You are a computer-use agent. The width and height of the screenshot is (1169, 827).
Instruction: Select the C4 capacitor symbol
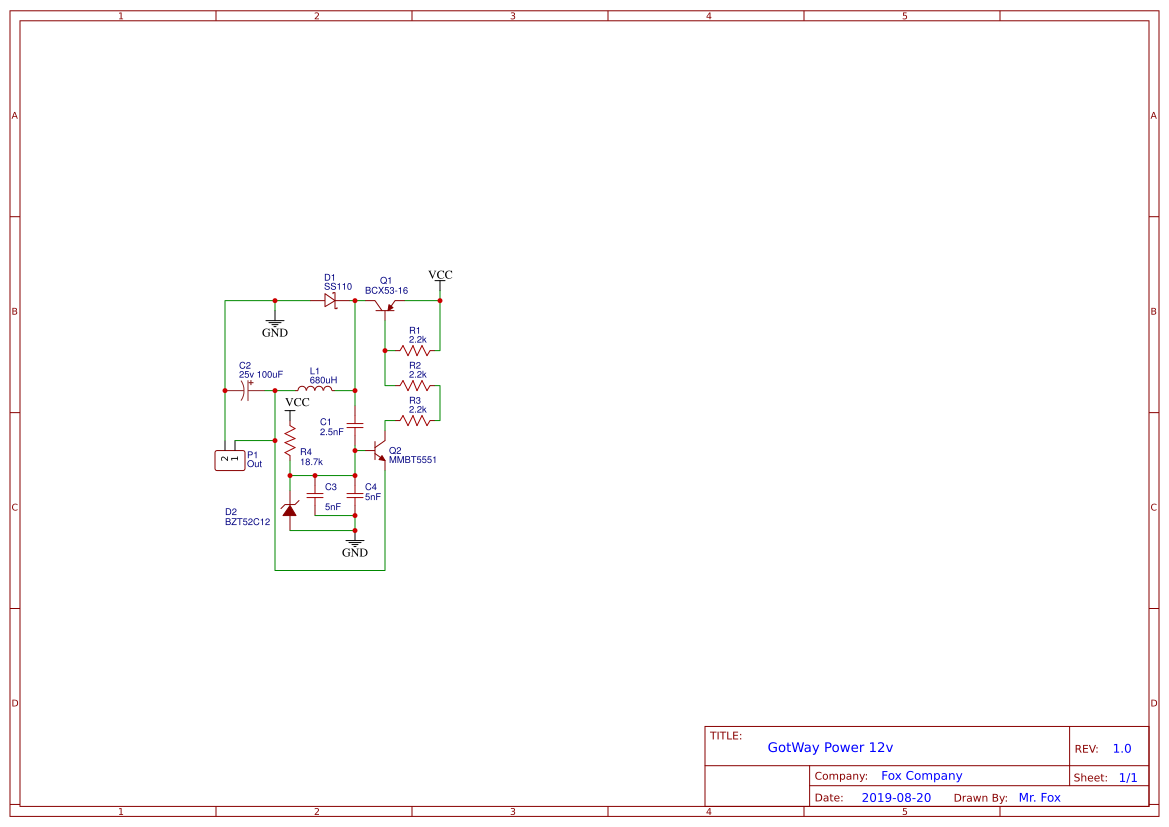tap(355, 496)
